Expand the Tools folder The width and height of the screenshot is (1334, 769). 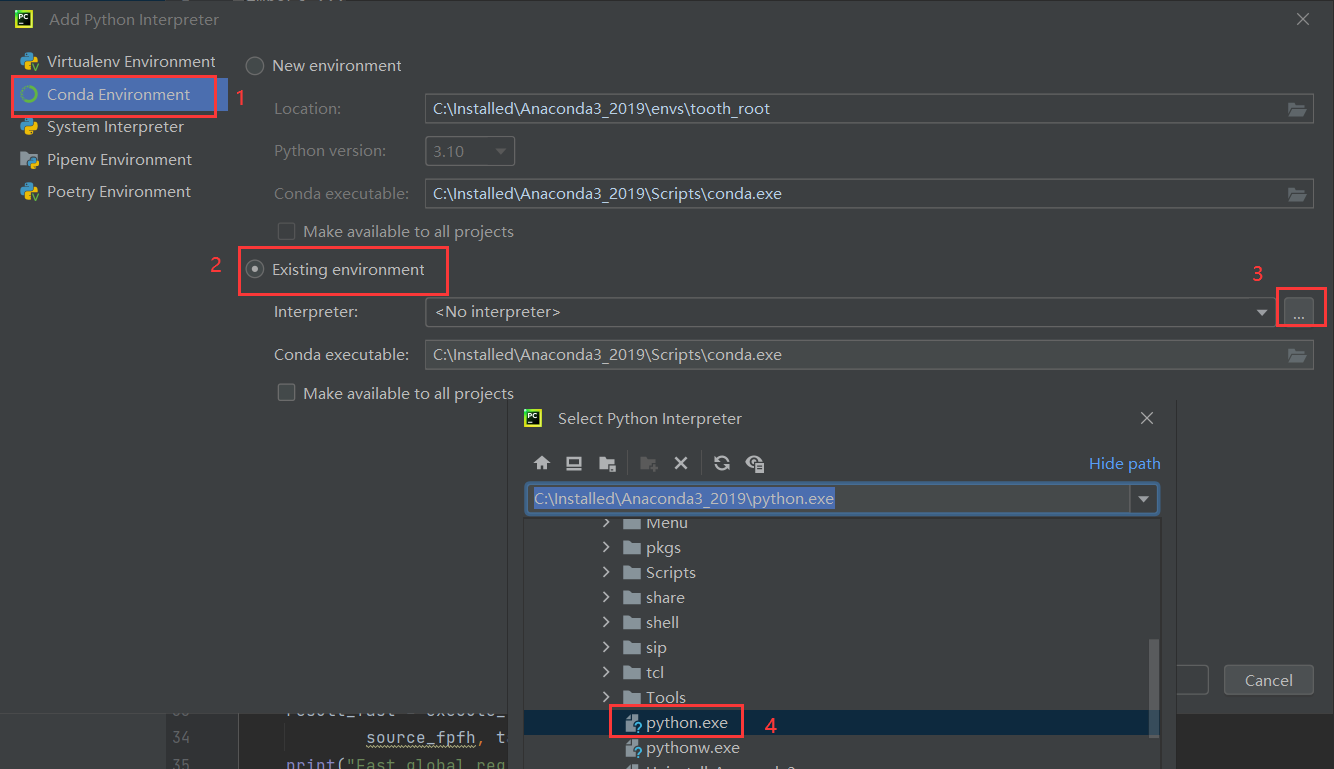(606, 697)
